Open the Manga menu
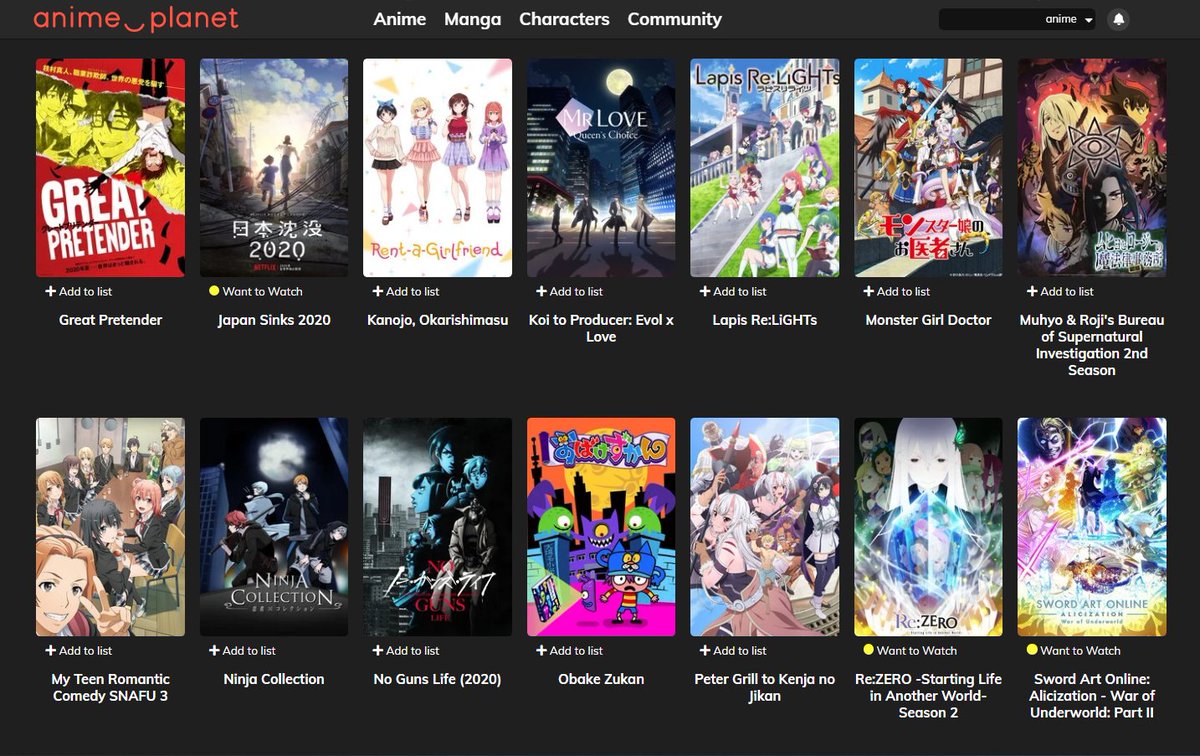This screenshot has width=1200, height=756. [x=472, y=19]
